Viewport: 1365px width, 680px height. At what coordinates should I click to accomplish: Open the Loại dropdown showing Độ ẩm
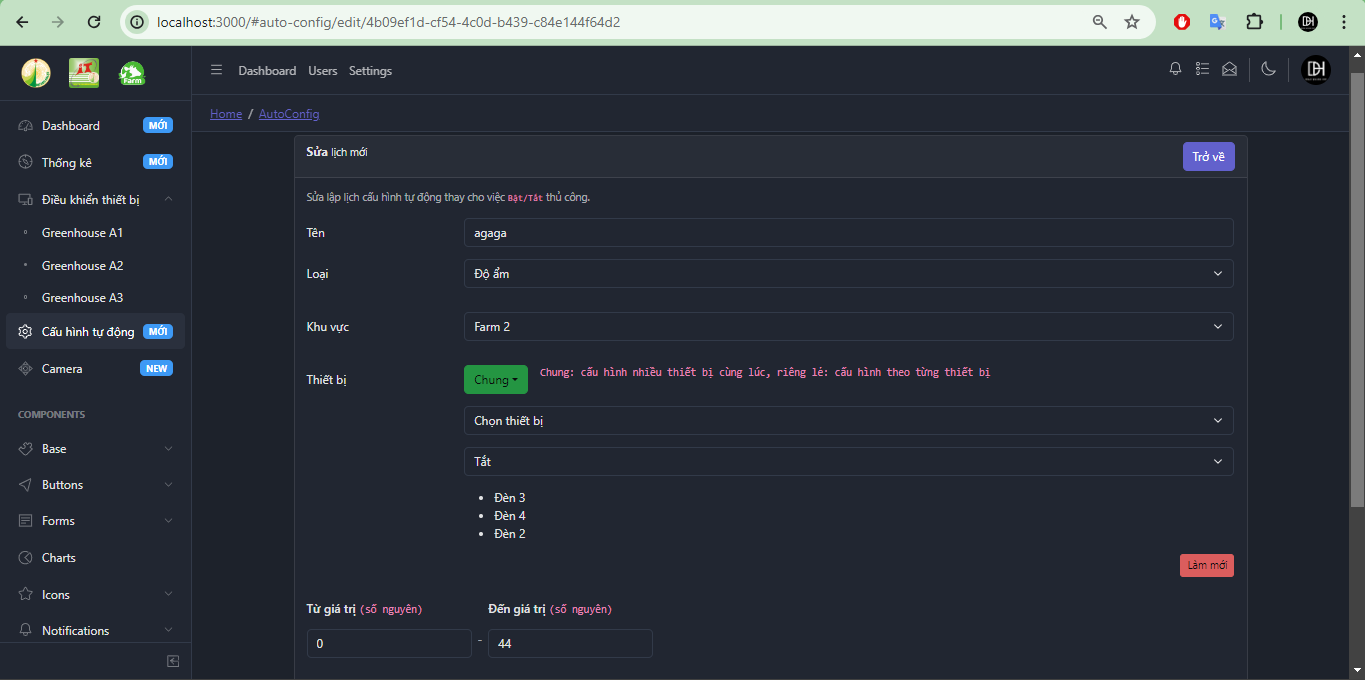(x=848, y=273)
